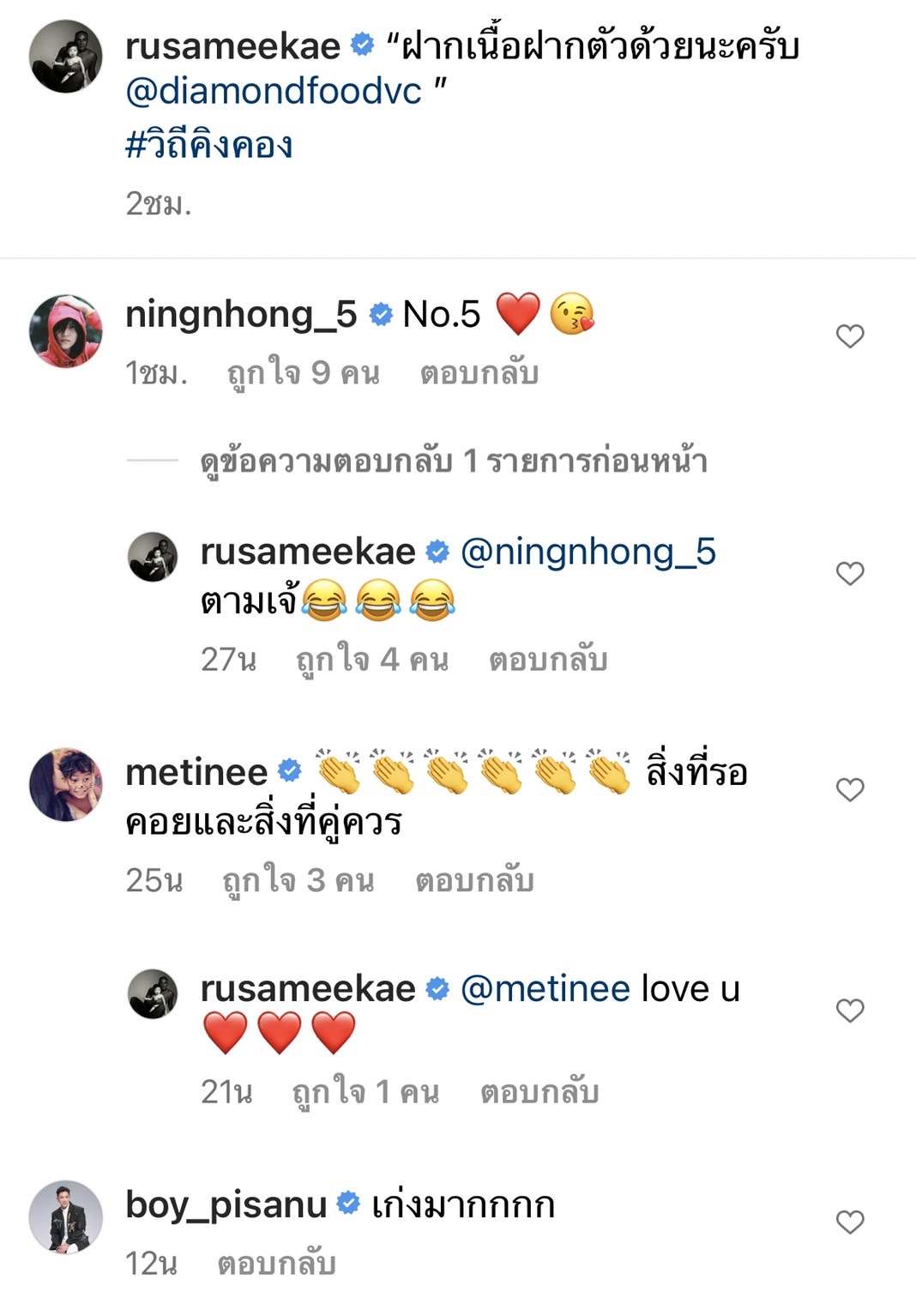Open ningnhong_5's avatar
This screenshot has height=1316, width=916.
(66, 331)
